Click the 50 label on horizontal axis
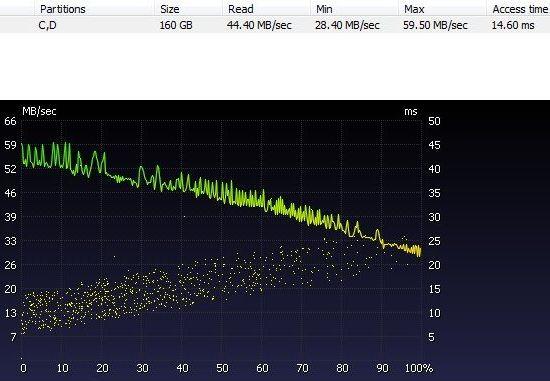Viewport: 550px width, 381px height. [222, 368]
